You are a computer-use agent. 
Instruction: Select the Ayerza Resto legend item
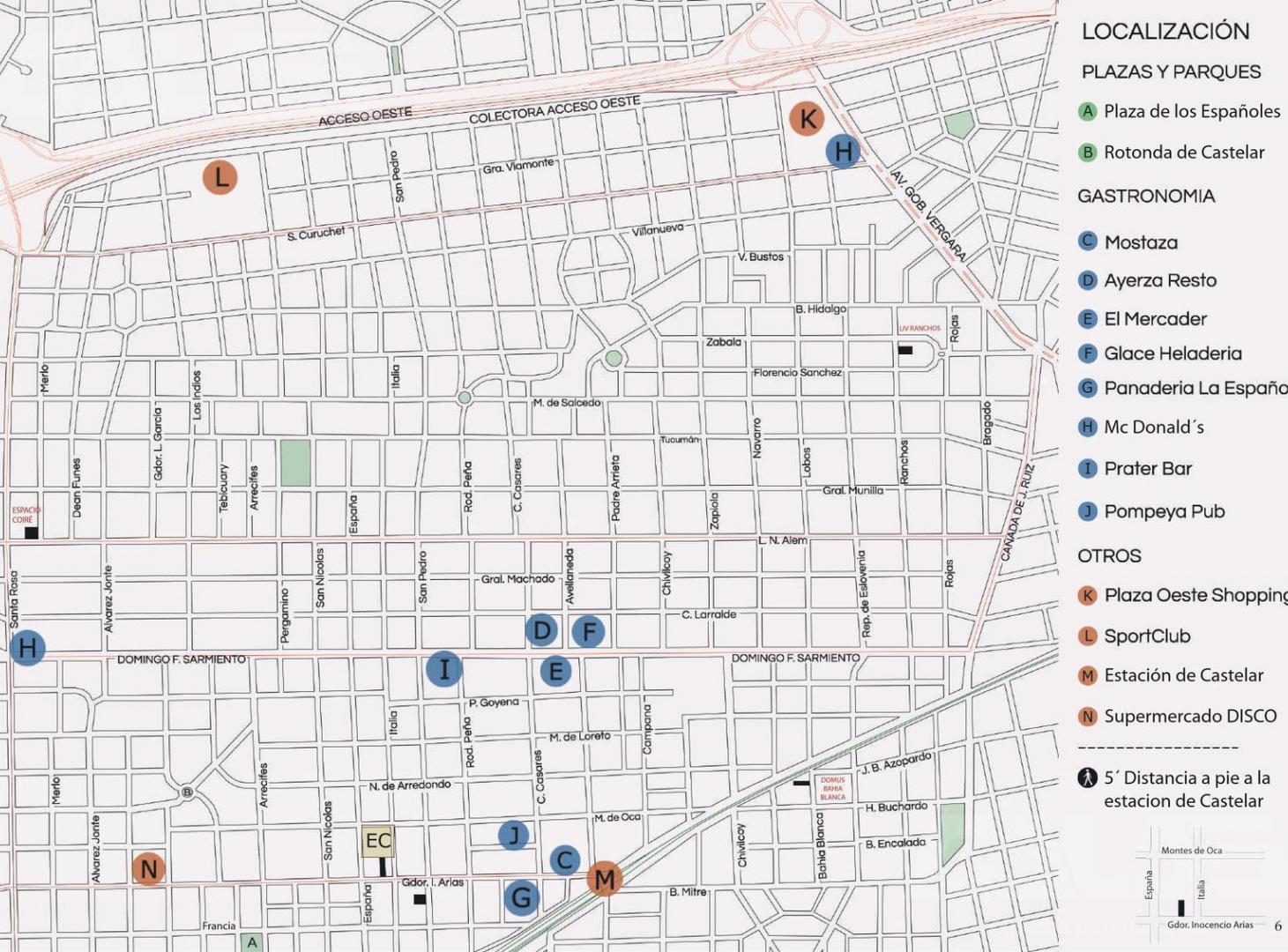(x=1148, y=280)
